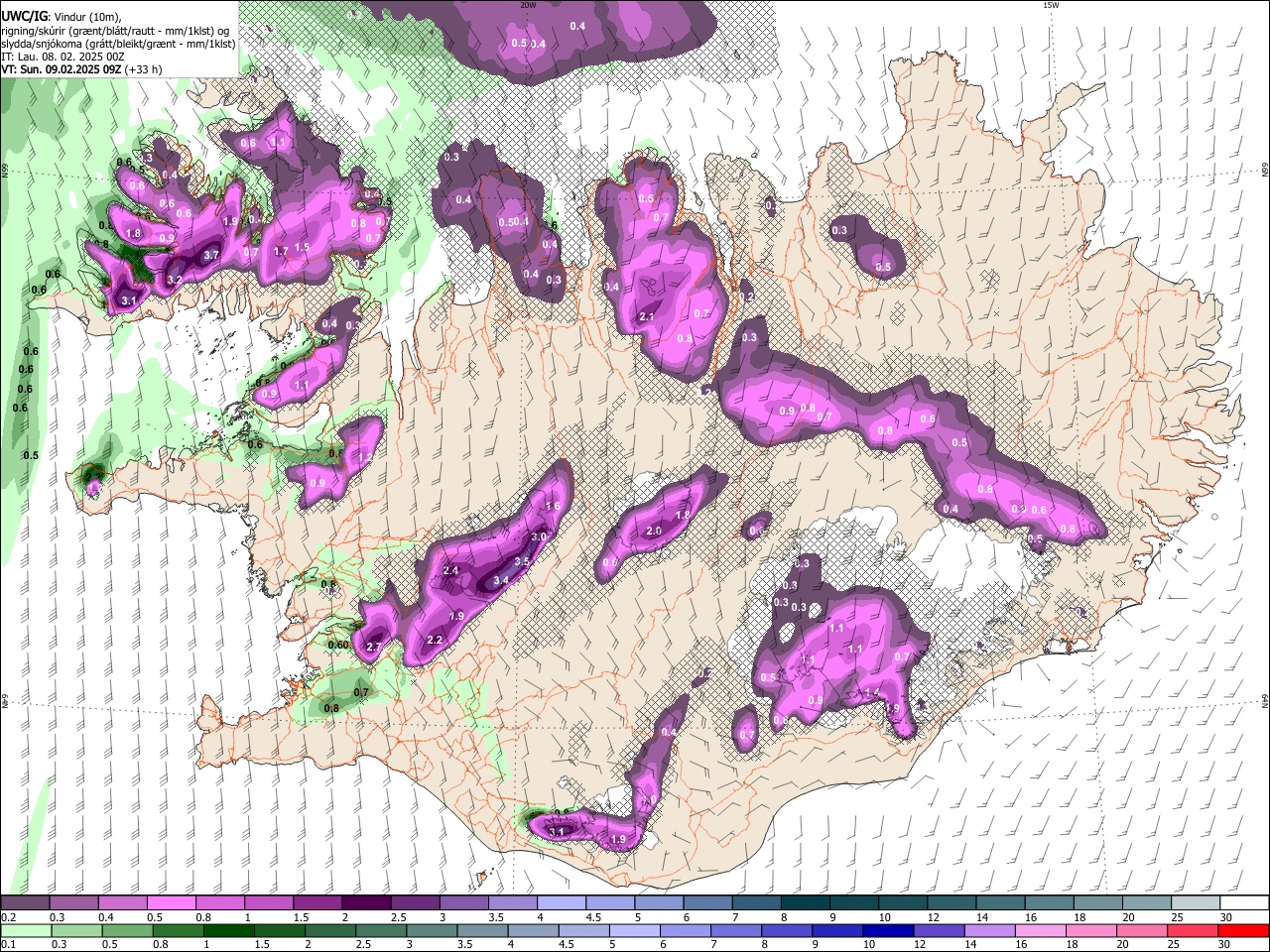Click 'VT: Sun. 09.02.2025 09Z (+33 h)' text
Screen dimensions: 1270x952
pyautogui.click(x=81, y=69)
